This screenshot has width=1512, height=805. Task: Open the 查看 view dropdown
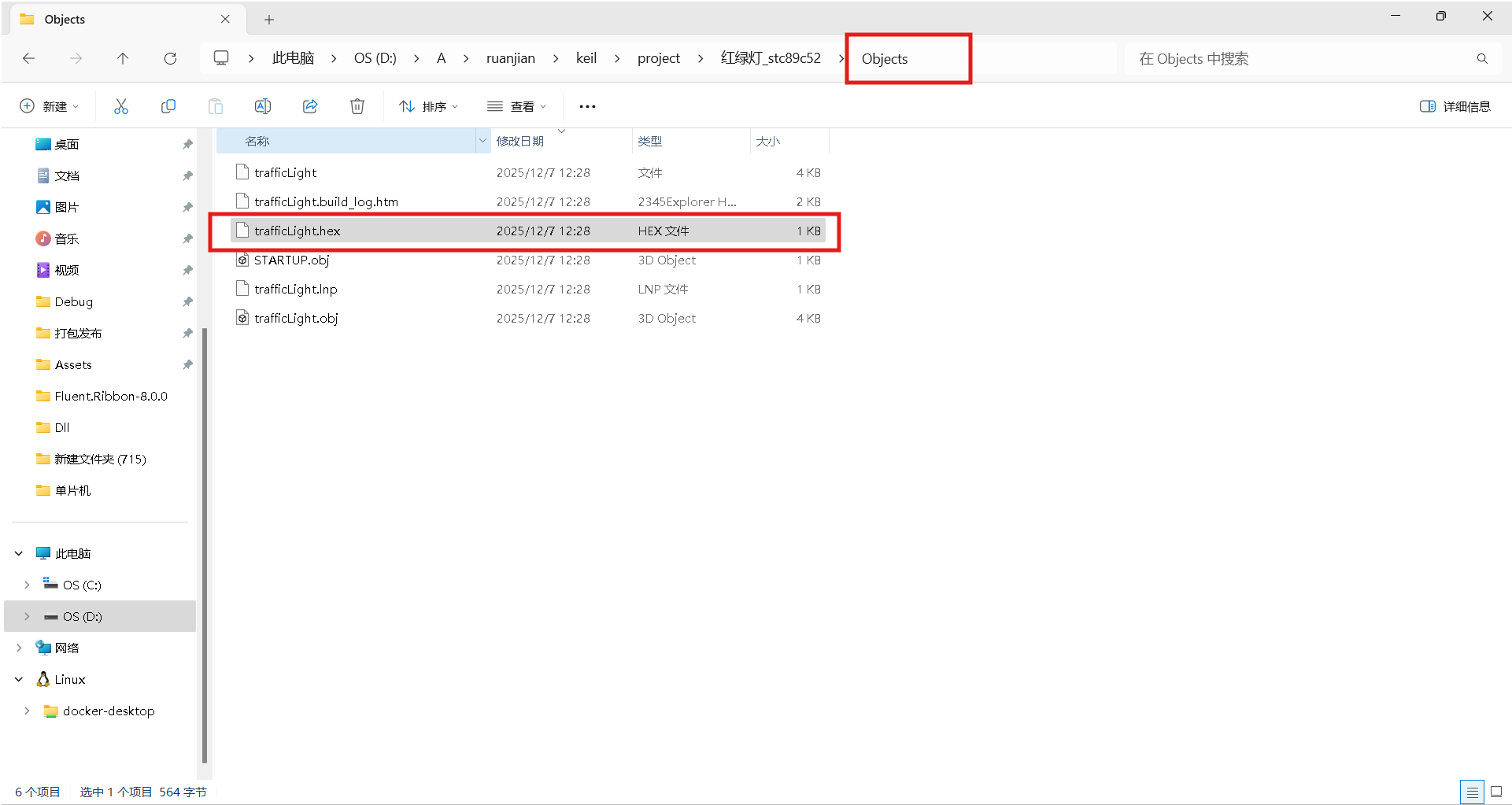point(516,106)
